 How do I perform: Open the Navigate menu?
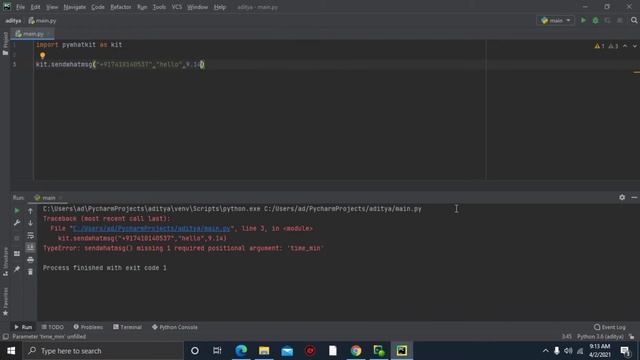click(x=75, y=7)
